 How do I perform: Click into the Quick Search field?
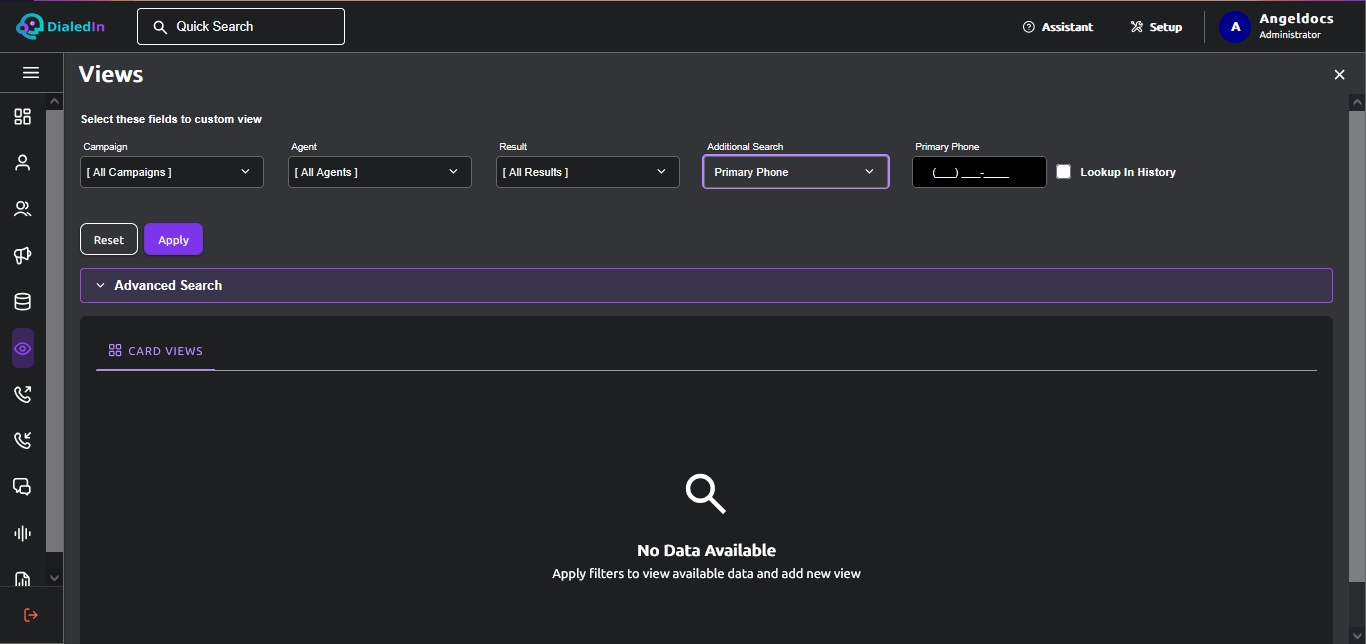[x=241, y=27]
